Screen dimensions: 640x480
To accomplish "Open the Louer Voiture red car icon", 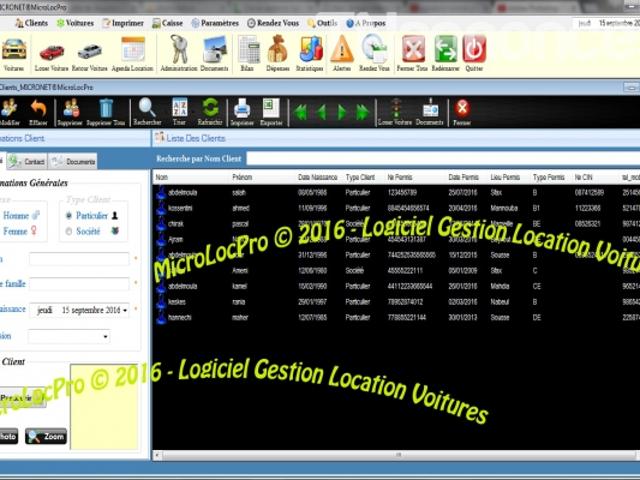I will 51,54.
